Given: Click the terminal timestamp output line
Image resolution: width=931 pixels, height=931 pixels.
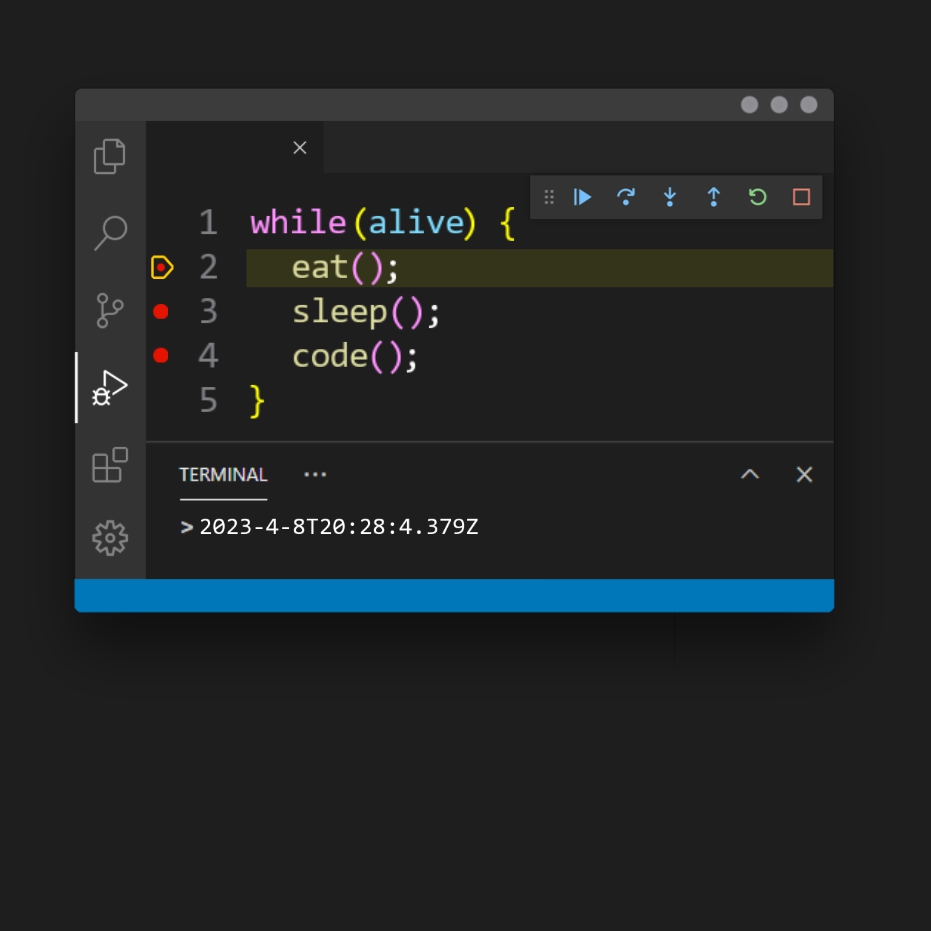Looking at the screenshot, I should click(x=338, y=527).
